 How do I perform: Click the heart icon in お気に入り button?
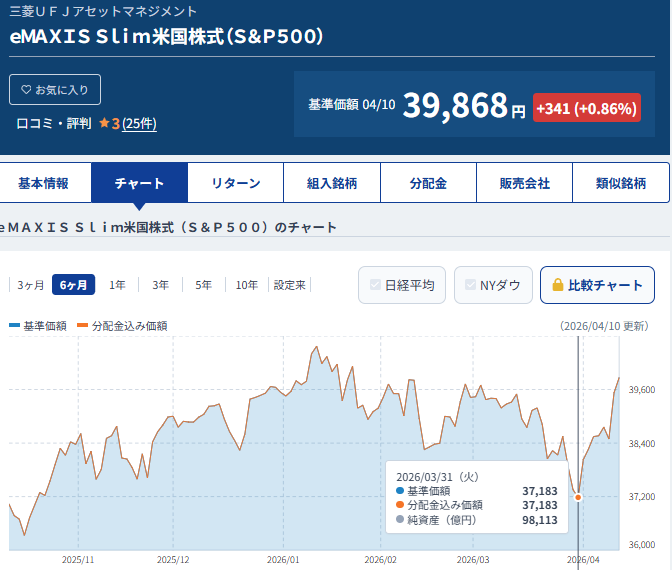tap(26, 90)
